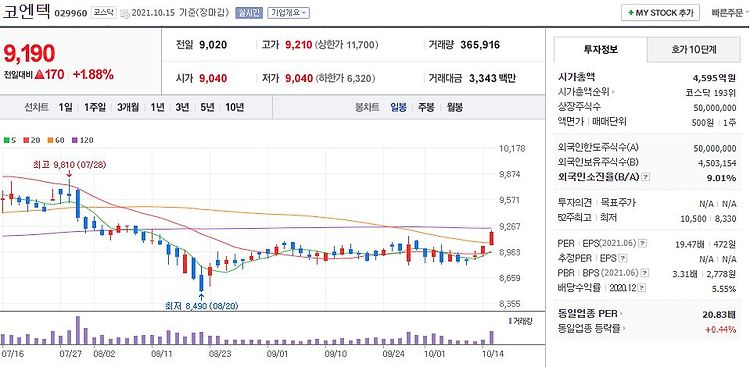Select the 1주일 line chart period

[94, 107]
